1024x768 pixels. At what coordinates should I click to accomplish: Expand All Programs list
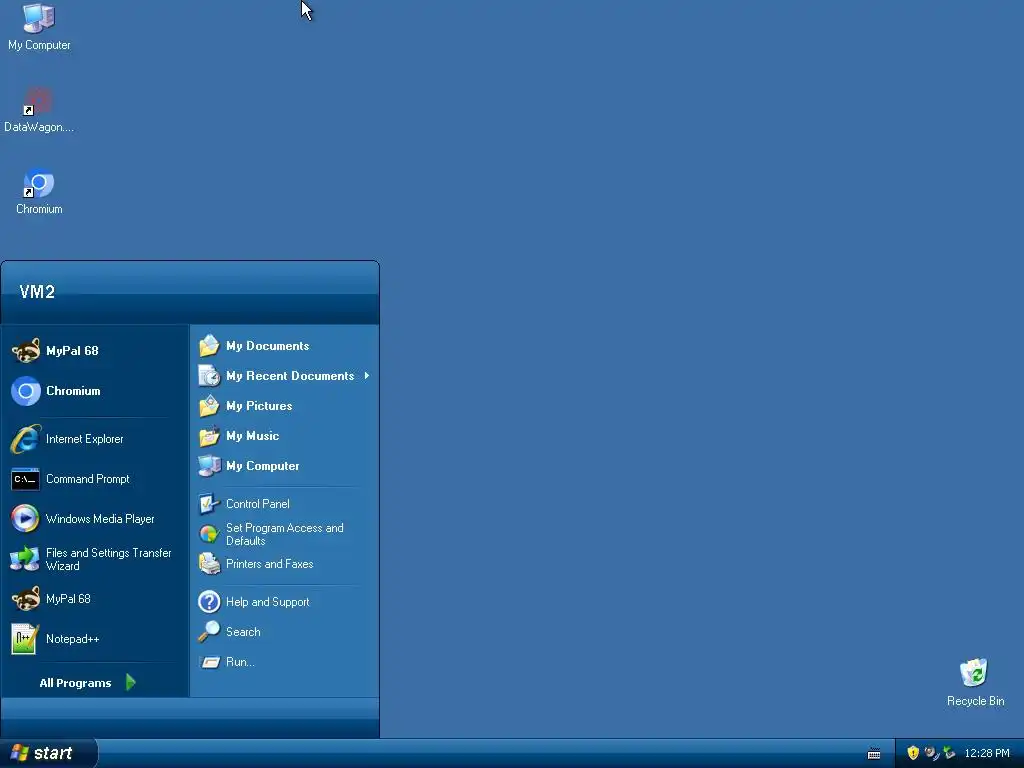[x=88, y=682]
